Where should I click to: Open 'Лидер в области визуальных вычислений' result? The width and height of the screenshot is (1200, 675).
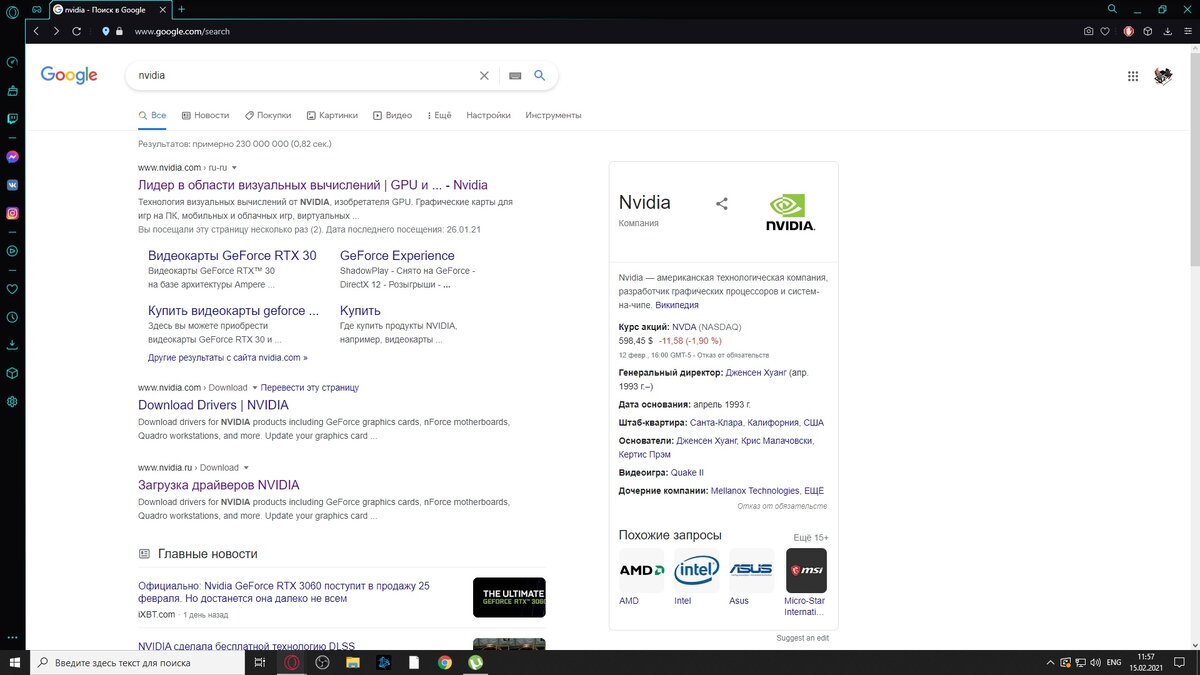click(313, 185)
